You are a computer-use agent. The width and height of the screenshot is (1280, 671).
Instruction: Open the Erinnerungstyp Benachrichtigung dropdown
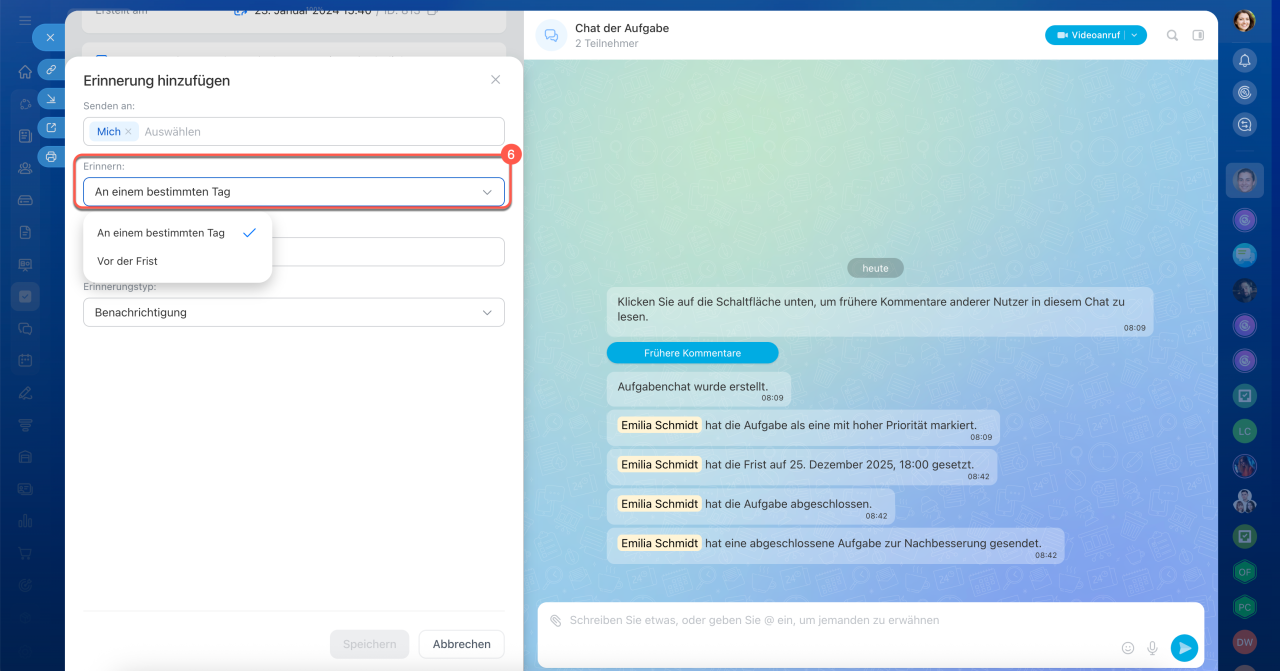294,313
